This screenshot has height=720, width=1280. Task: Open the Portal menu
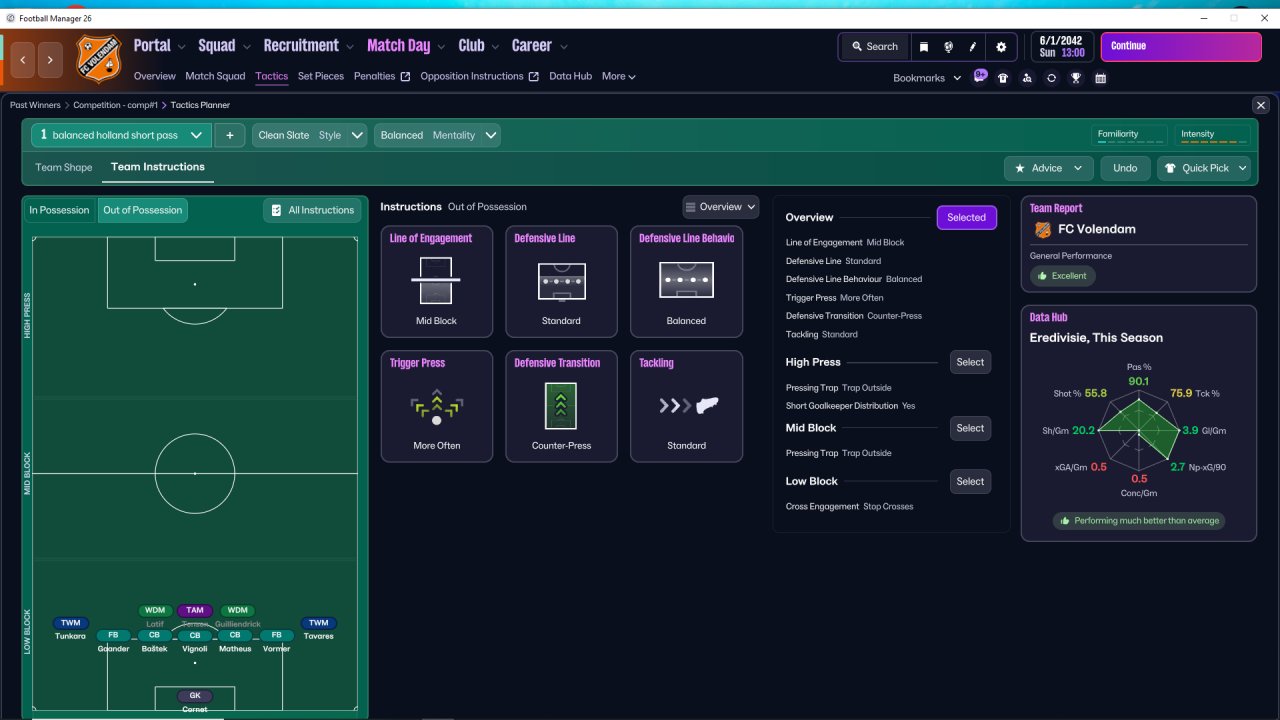pyautogui.click(x=159, y=46)
